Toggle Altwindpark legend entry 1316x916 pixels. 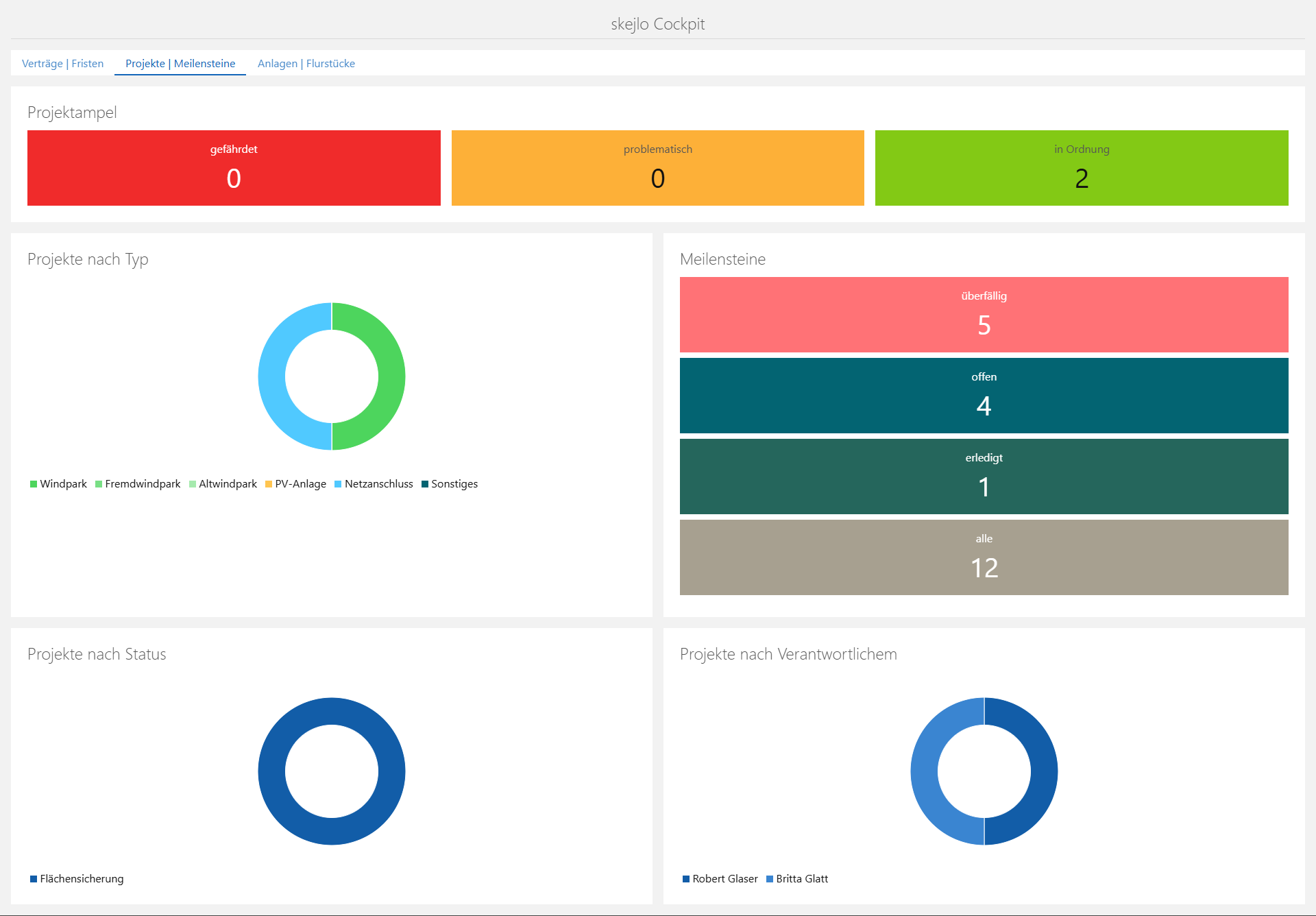pos(223,484)
